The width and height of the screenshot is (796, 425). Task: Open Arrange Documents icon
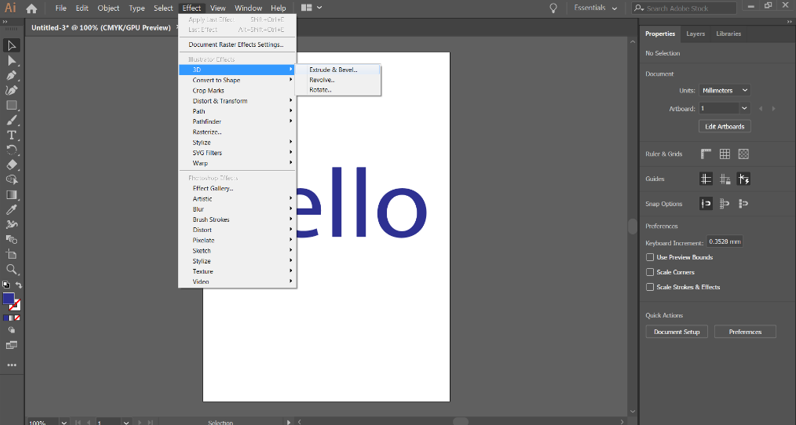pos(311,8)
